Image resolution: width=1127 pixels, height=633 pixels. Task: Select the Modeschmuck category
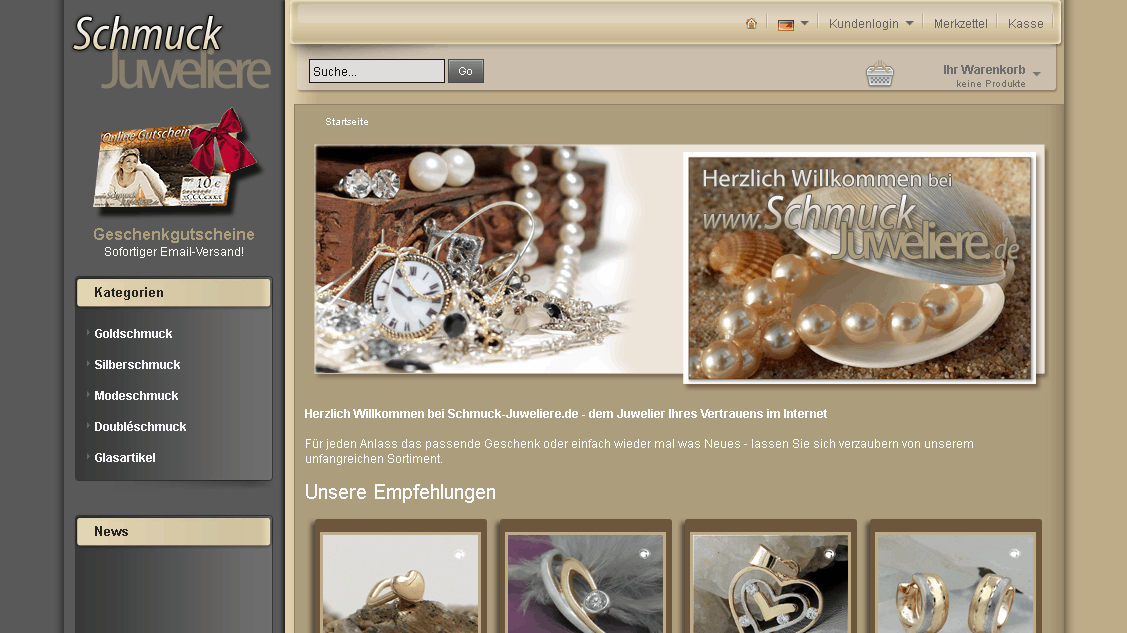136,395
